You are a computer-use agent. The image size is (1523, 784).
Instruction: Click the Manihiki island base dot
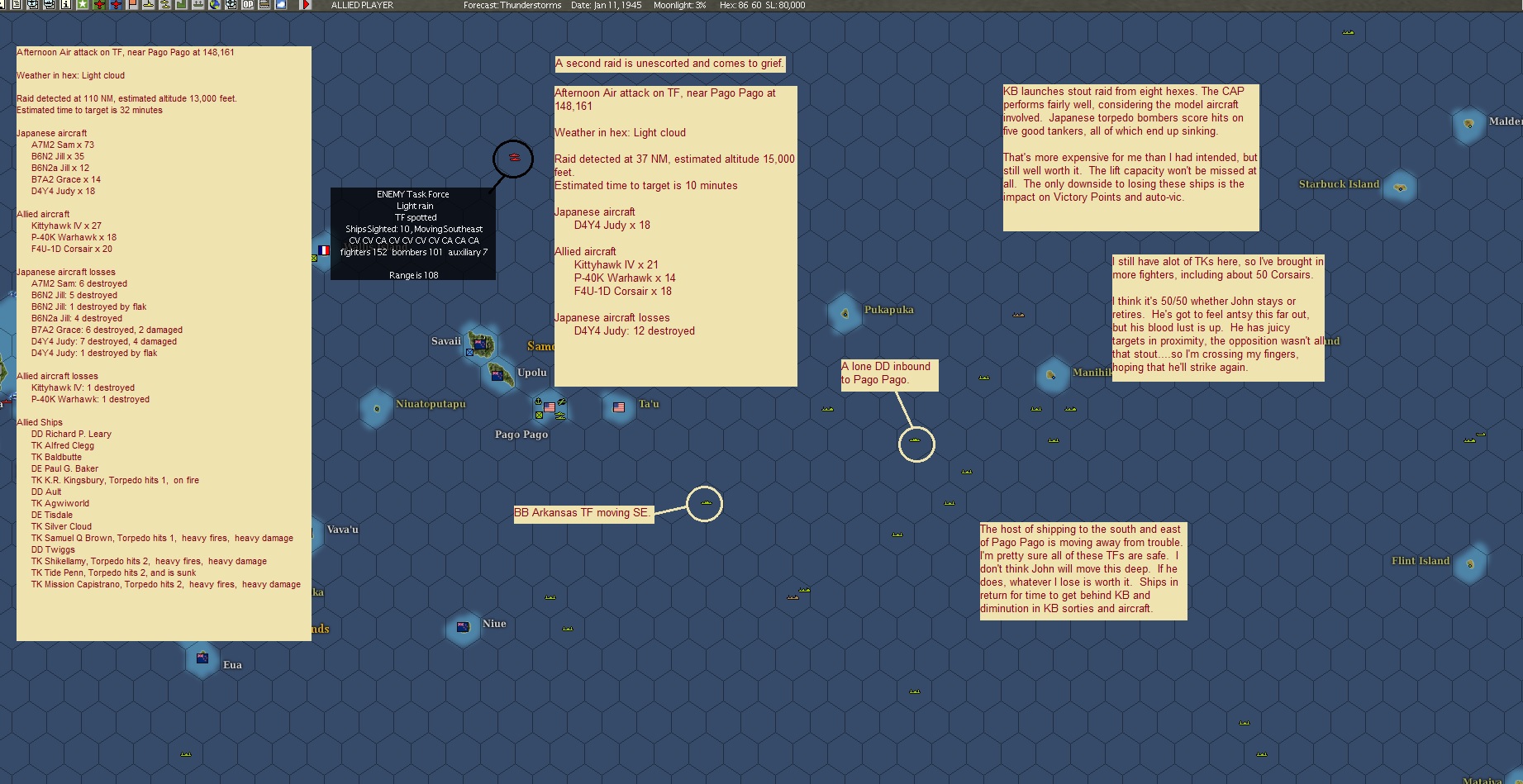(x=1052, y=375)
